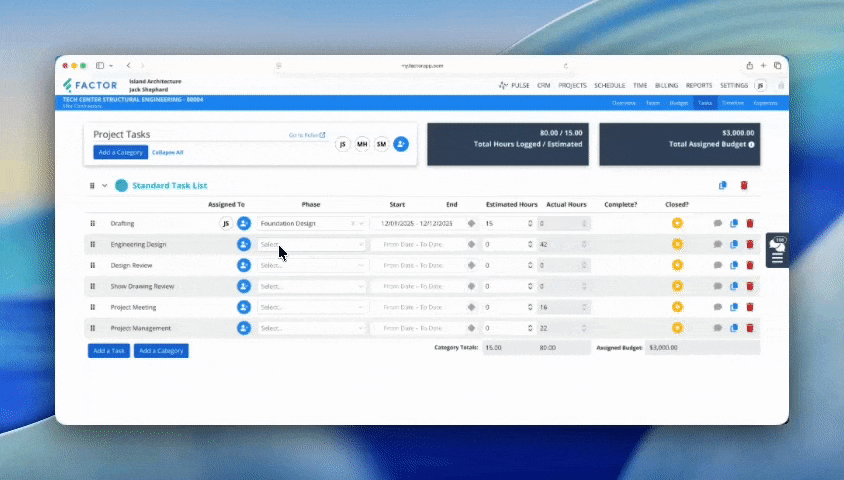
Task: Click Safari address bar
Action: click(422, 66)
